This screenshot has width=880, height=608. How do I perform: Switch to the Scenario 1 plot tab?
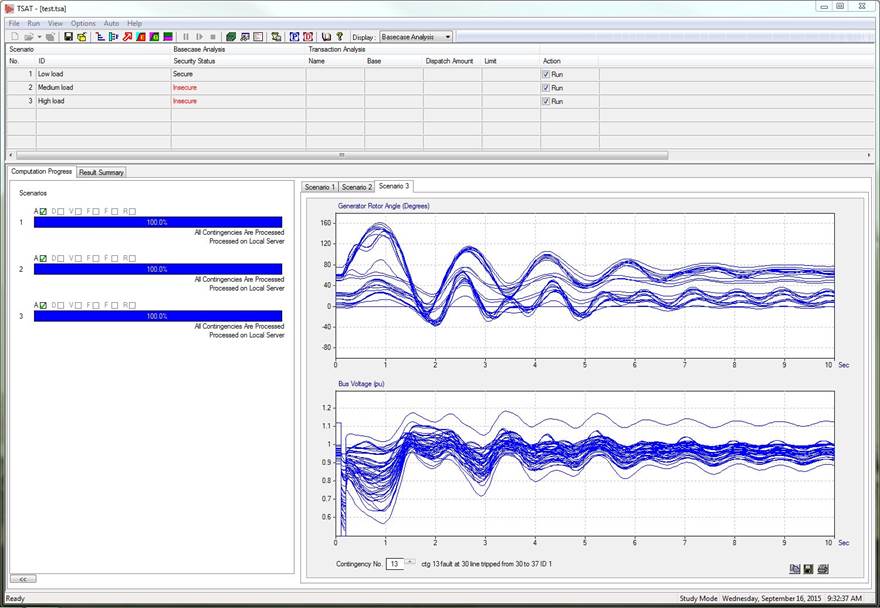[320, 187]
